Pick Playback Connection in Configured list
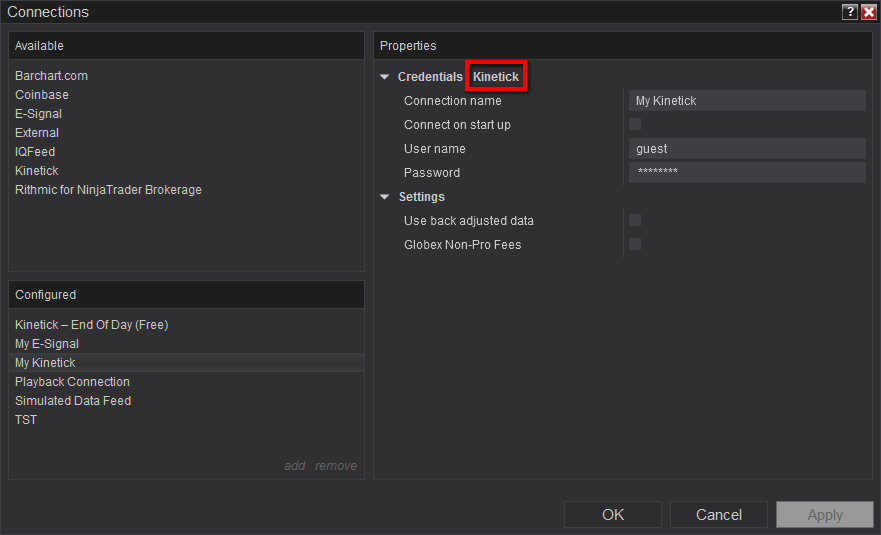 click(x=72, y=382)
